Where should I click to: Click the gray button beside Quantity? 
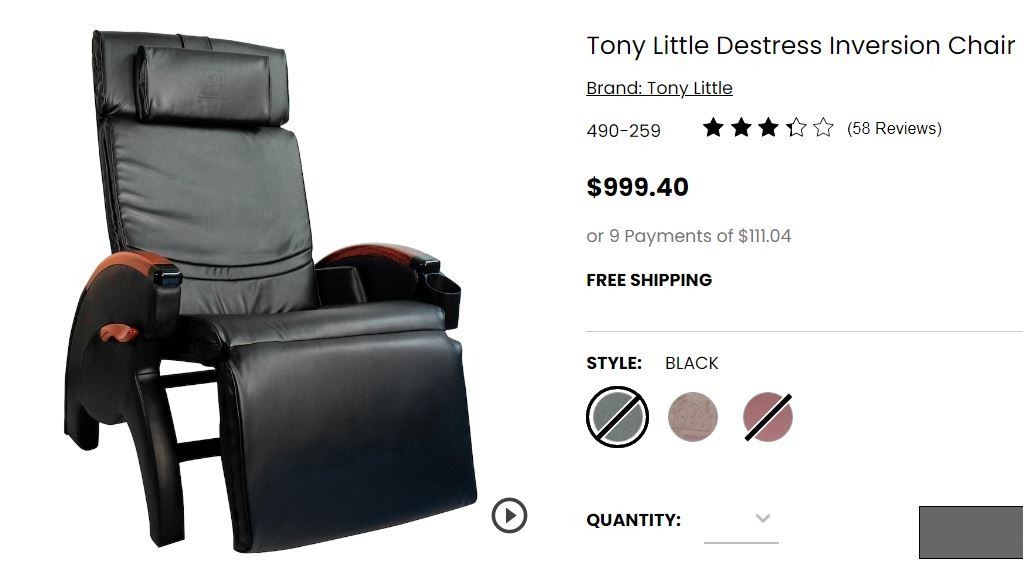tap(971, 532)
